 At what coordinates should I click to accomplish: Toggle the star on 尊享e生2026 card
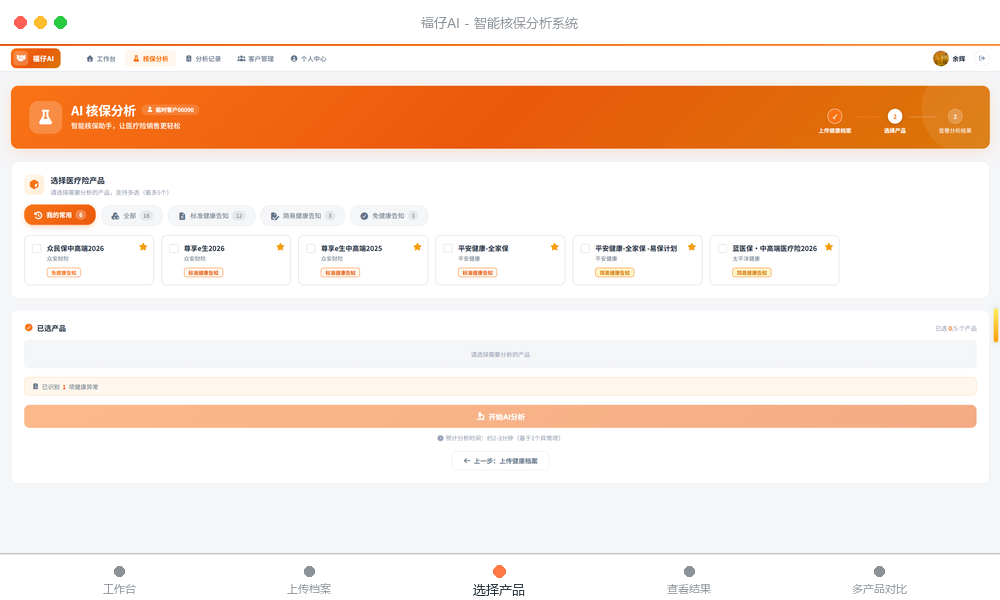coord(280,247)
